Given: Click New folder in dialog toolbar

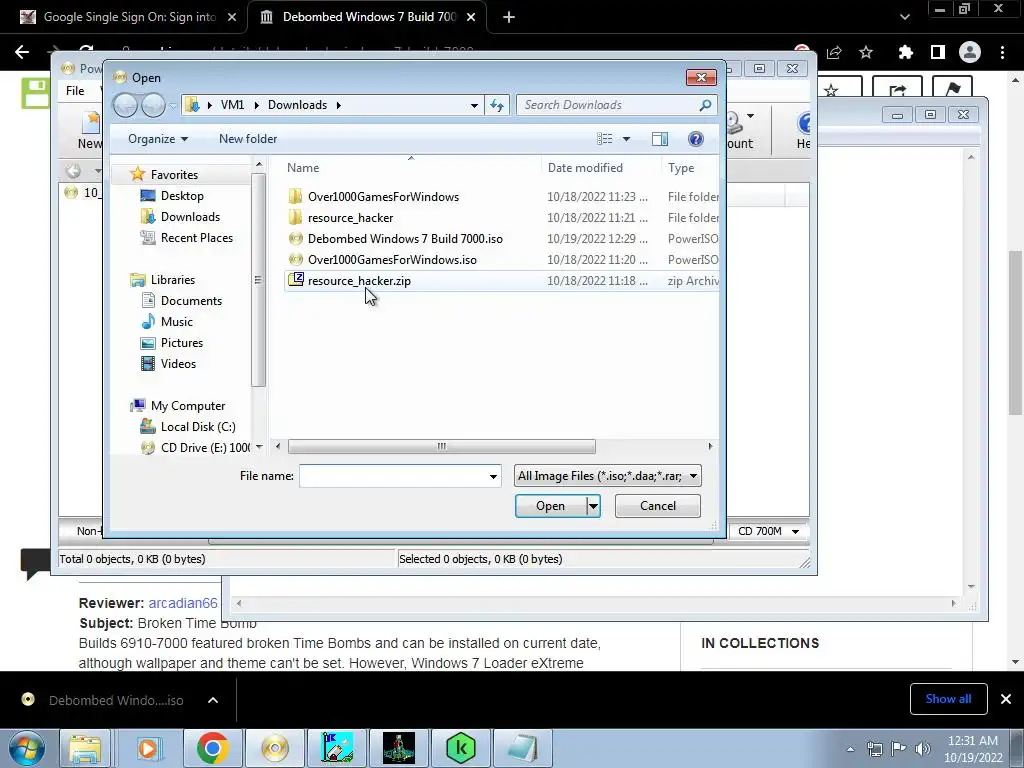Looking at the screenshot, I should coord(248,138).
